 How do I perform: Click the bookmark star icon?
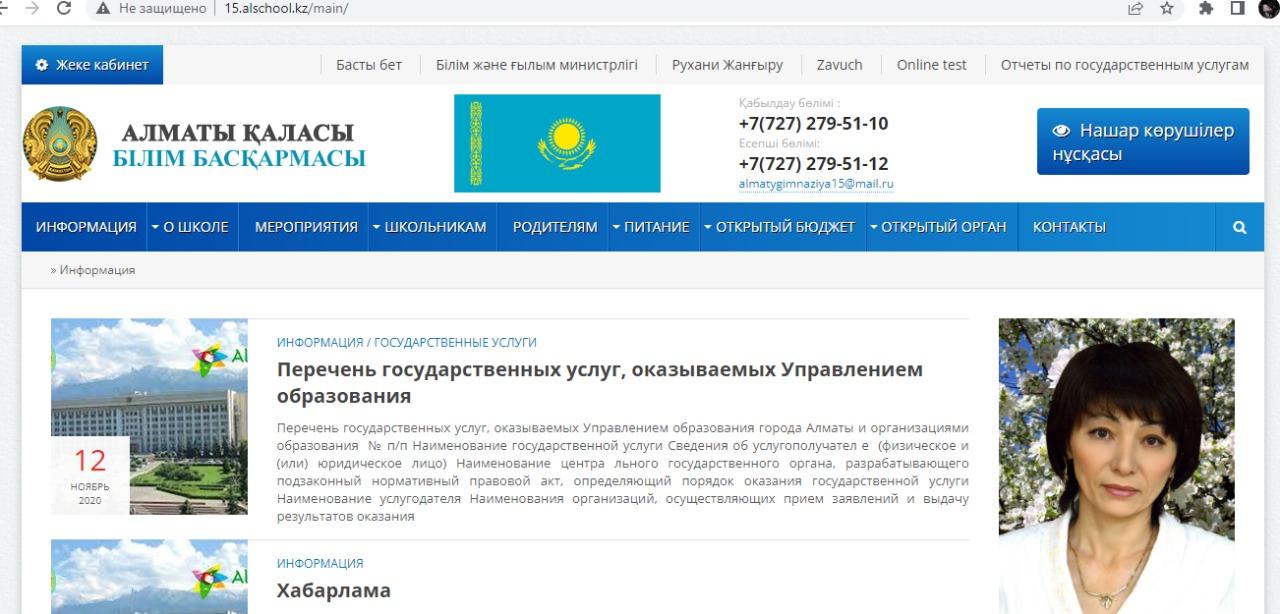(x=1166, y=8)
